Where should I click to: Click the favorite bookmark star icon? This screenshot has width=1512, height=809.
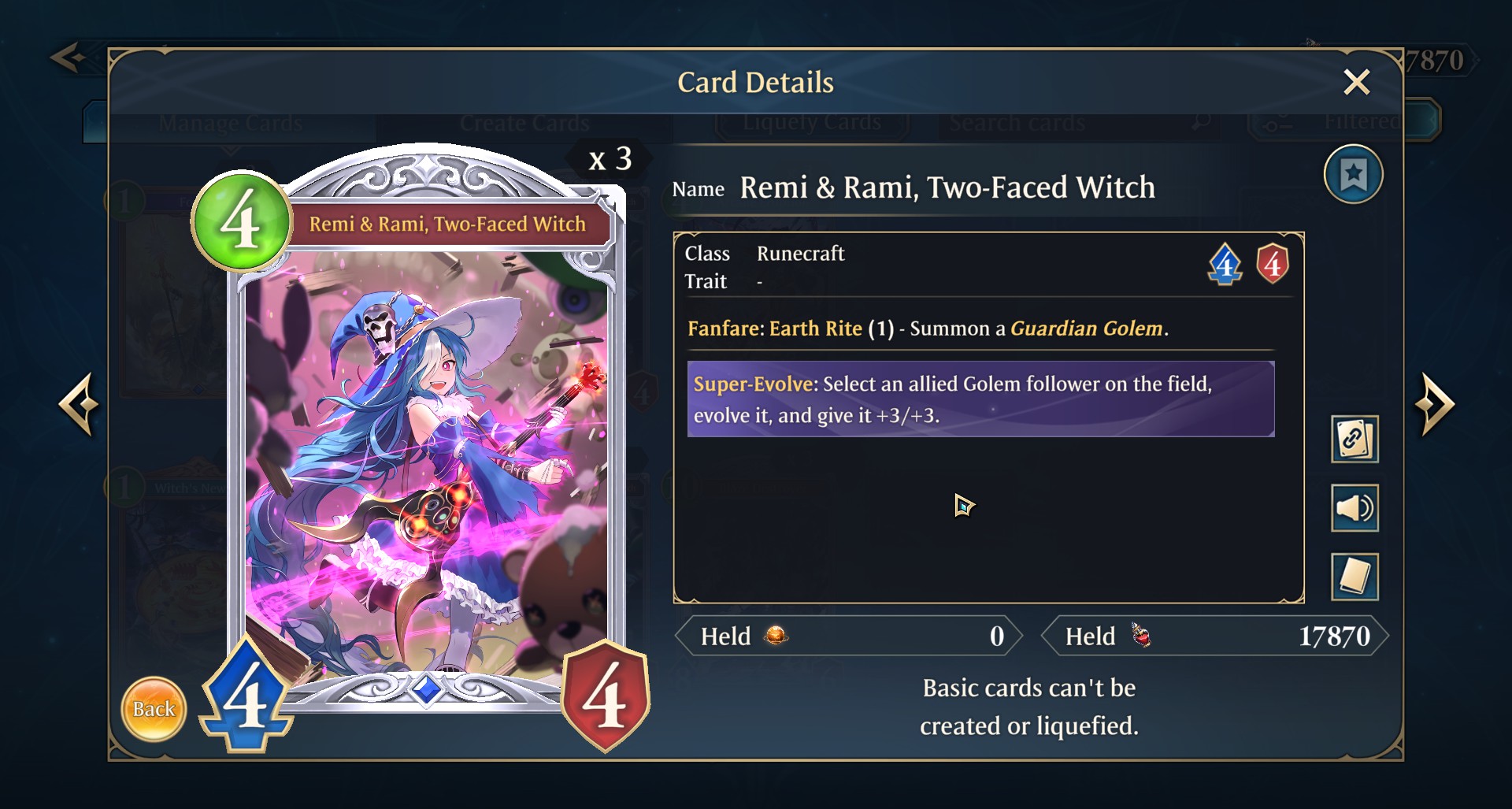pos(1353,174)
